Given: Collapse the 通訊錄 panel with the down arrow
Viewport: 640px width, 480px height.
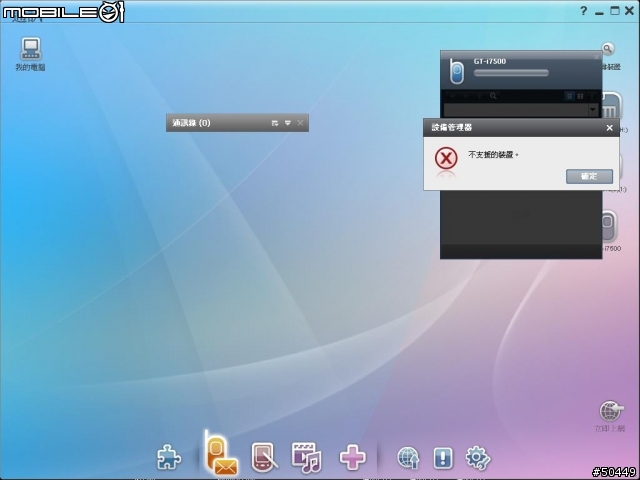Looking at the screenshot, I should pyautogui.click(x=288, y=122).
